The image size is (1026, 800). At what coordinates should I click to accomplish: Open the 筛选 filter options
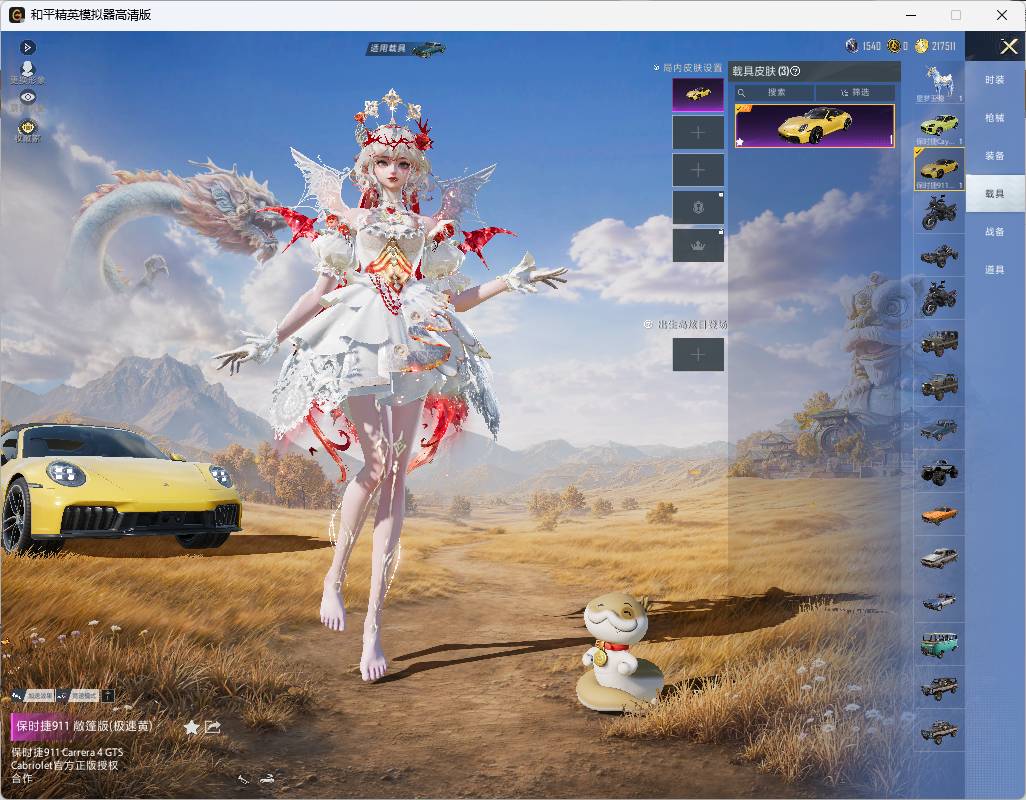coord(855,92)
